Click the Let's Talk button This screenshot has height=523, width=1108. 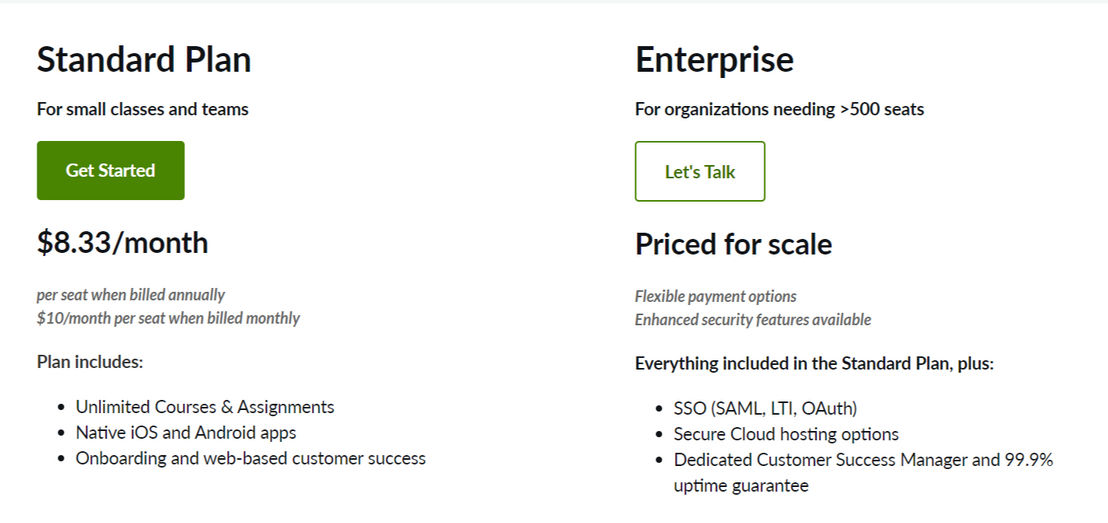click(700, 171)
